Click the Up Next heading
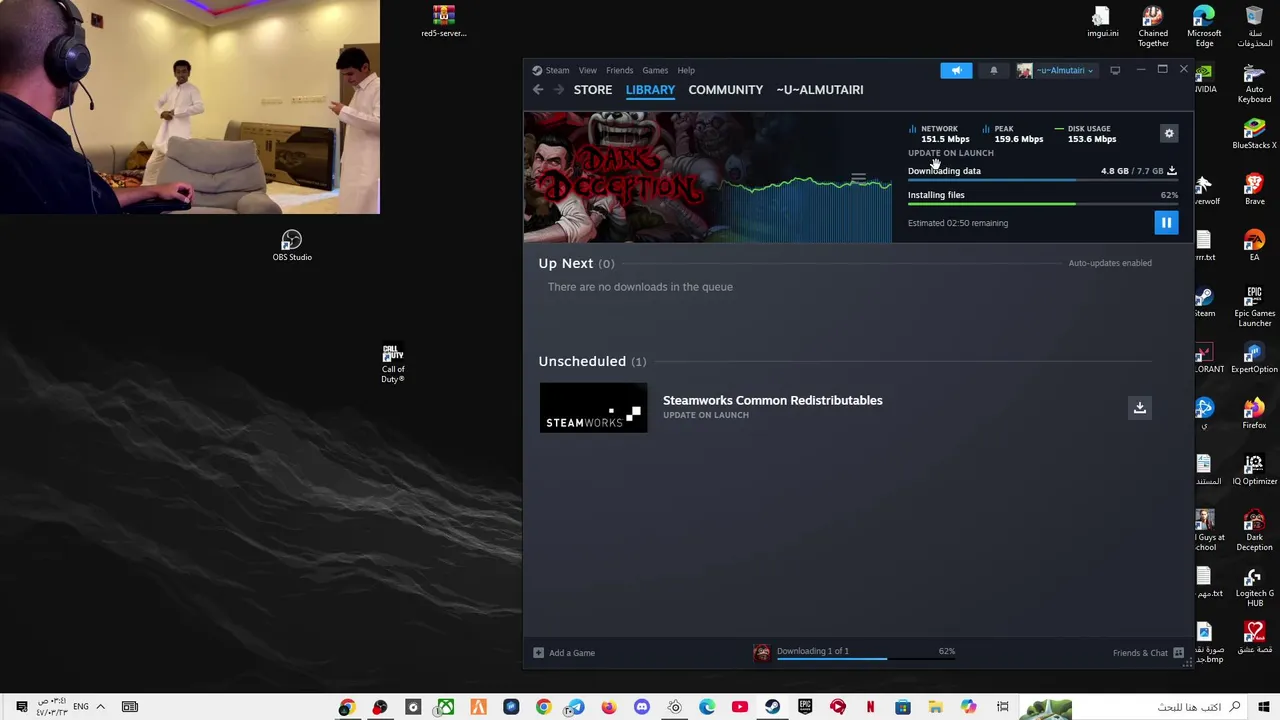The width and height of the screenshot is (1280, 720). 566,263
